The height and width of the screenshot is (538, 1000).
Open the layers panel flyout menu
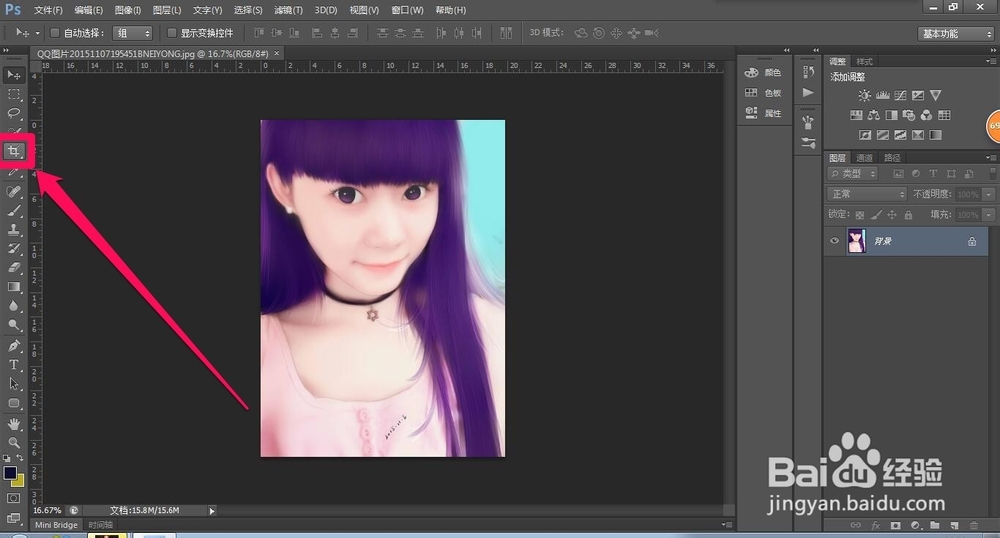tap(990, 157)
